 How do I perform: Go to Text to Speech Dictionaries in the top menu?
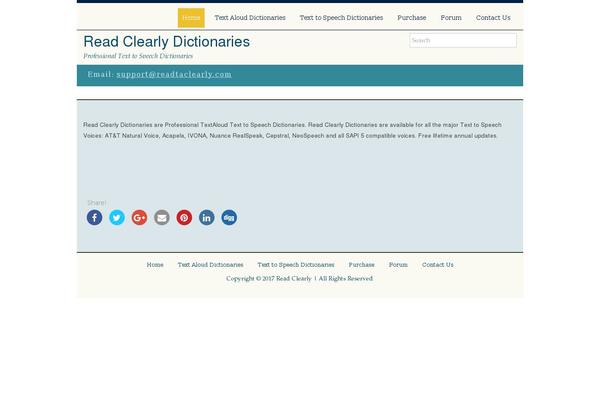point(341,18)
